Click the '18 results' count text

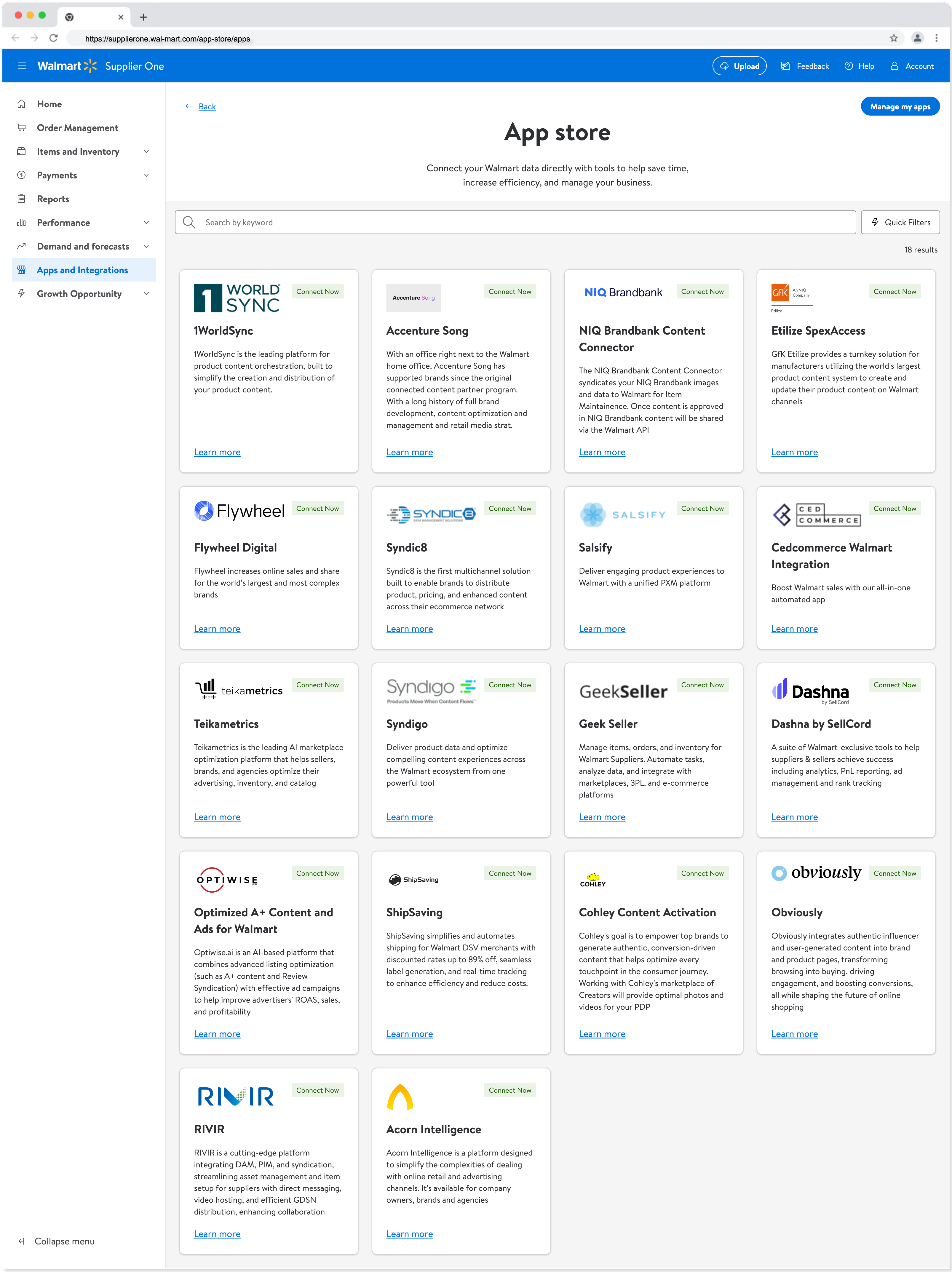(x=920, y=250)
